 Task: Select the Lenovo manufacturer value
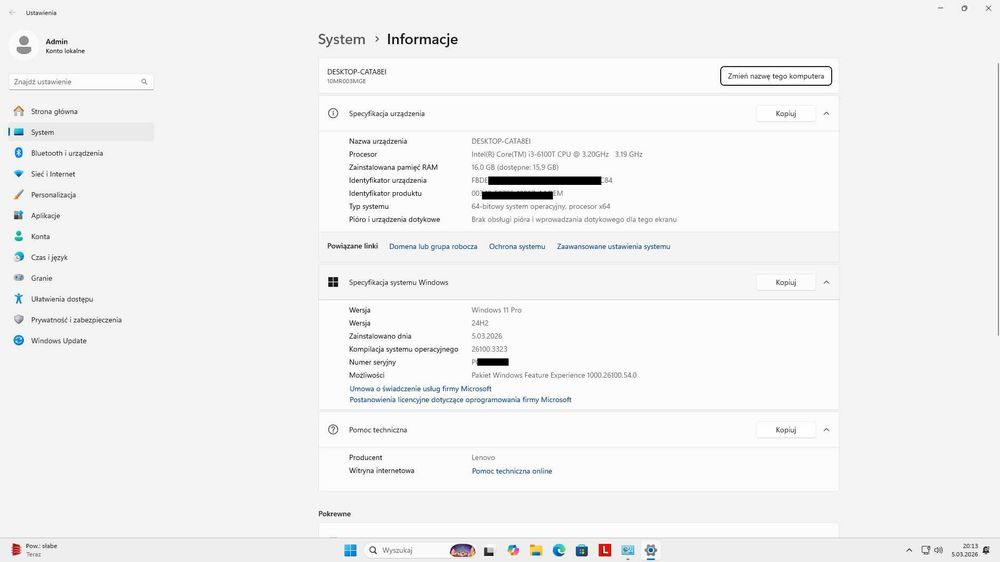tap(483, 457)
